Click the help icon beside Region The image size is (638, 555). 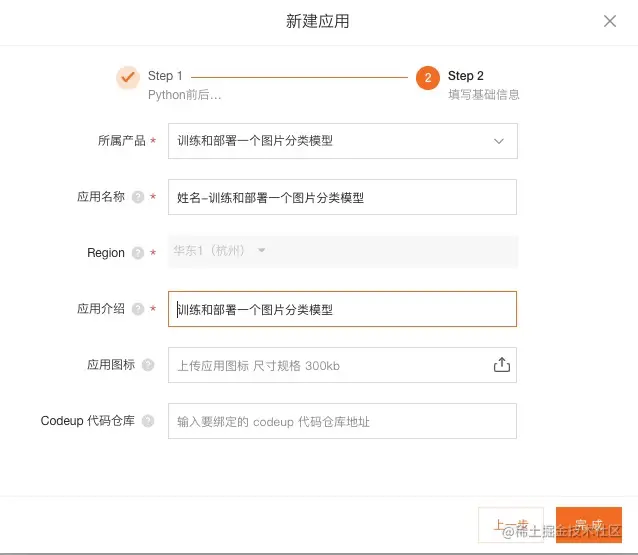point(138,253)
